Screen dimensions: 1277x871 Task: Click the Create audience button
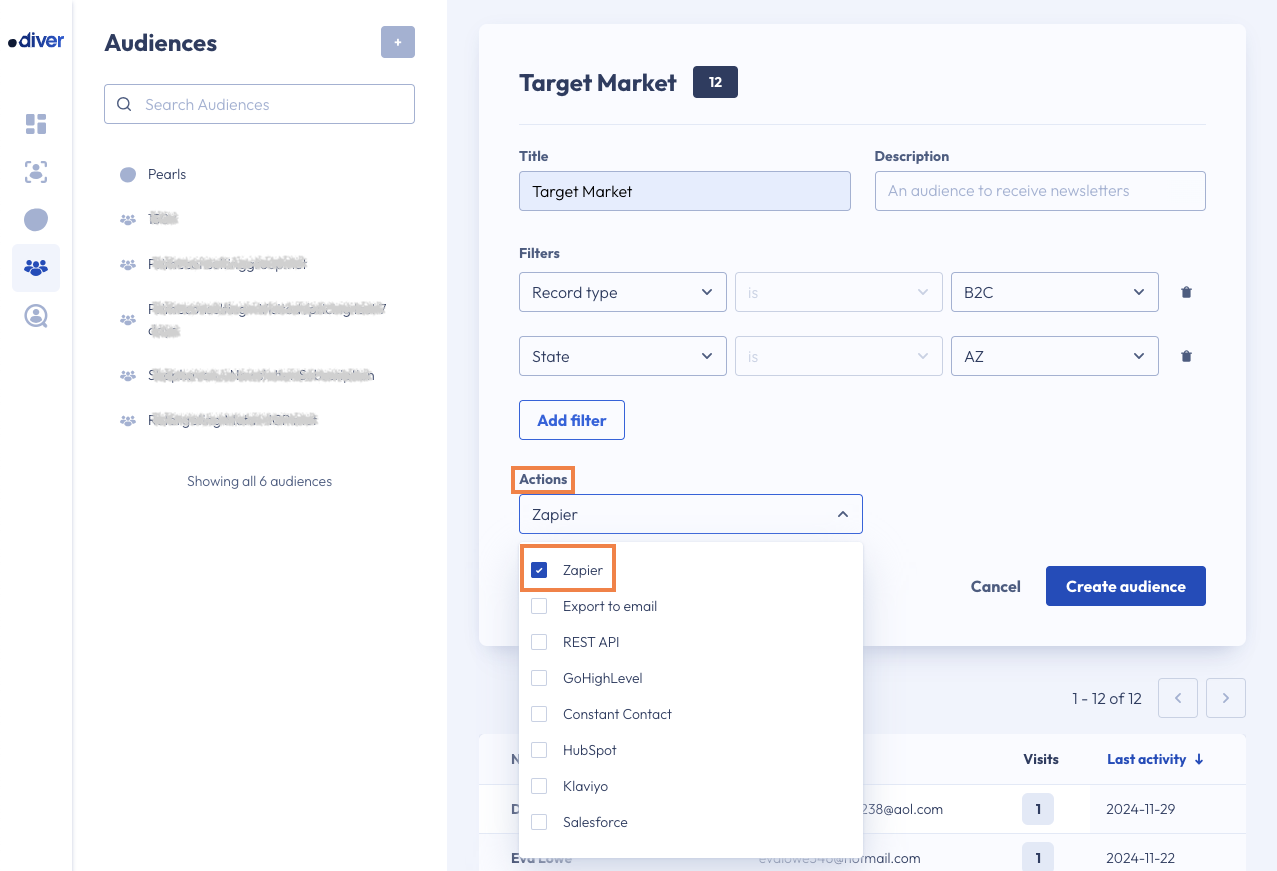point(1125,586)
